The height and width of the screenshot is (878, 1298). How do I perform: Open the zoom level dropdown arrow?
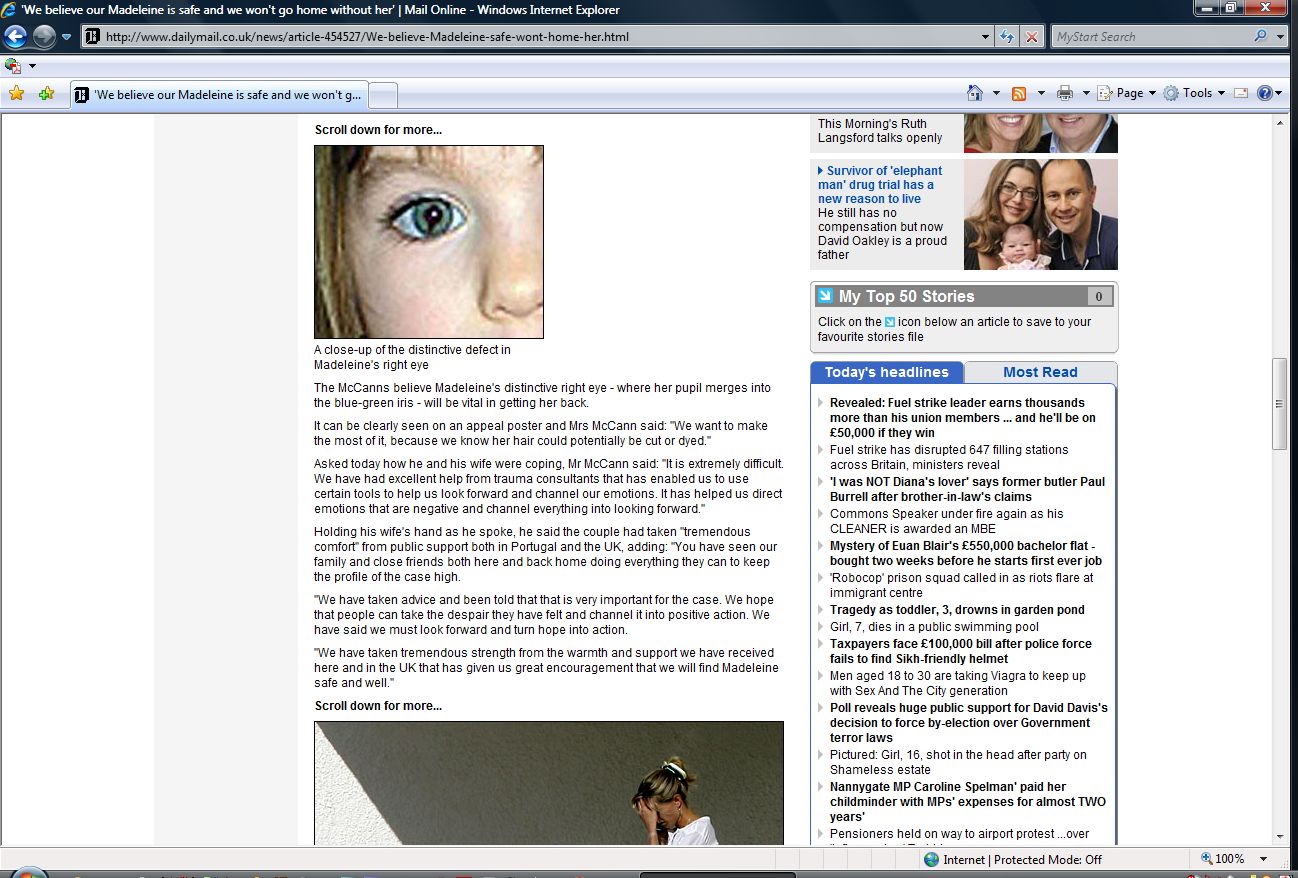1264,859
